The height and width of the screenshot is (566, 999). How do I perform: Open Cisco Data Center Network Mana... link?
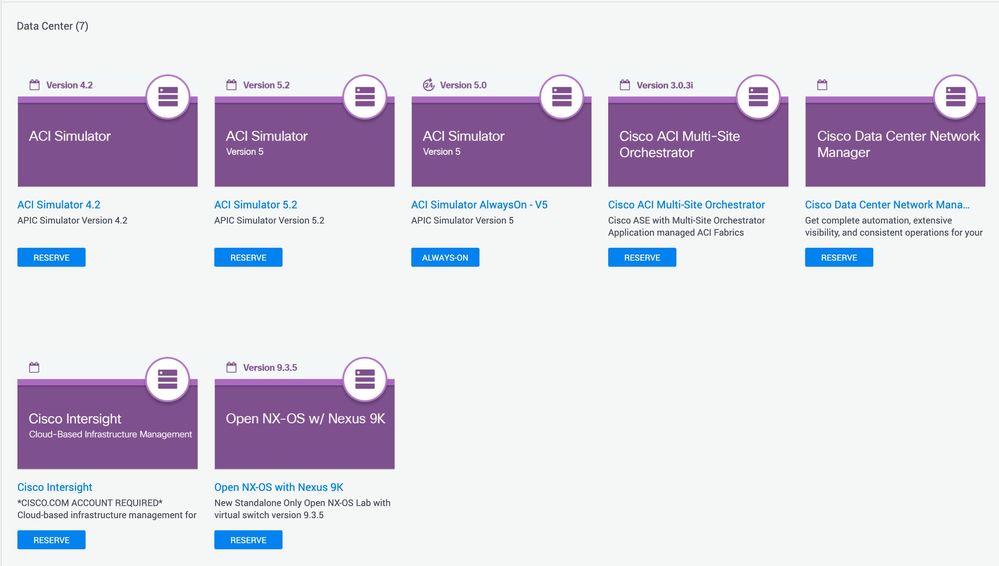887,205
